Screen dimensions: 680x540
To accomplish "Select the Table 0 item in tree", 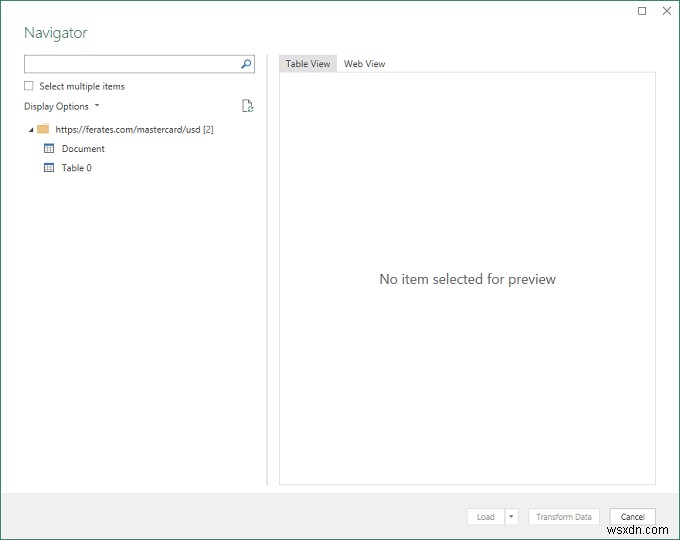I will click(76, 168).
